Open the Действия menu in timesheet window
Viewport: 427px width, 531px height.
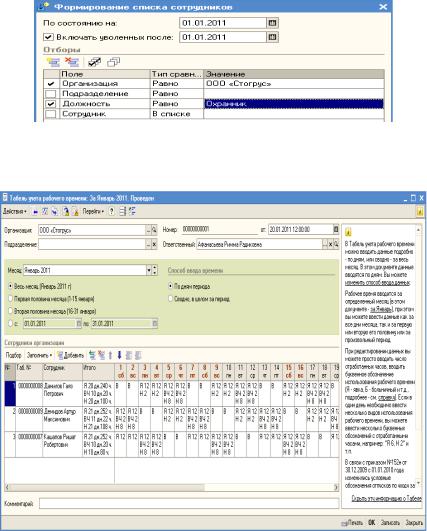tap(15, 211)
